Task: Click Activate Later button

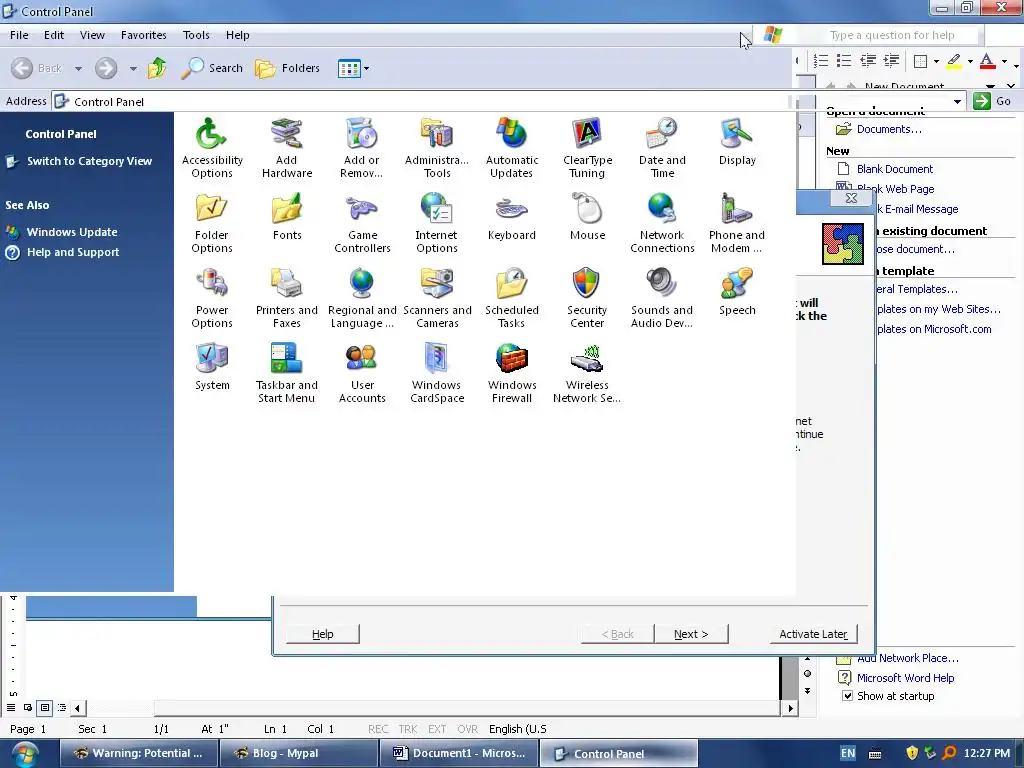Action: click(x=813, y=634)
